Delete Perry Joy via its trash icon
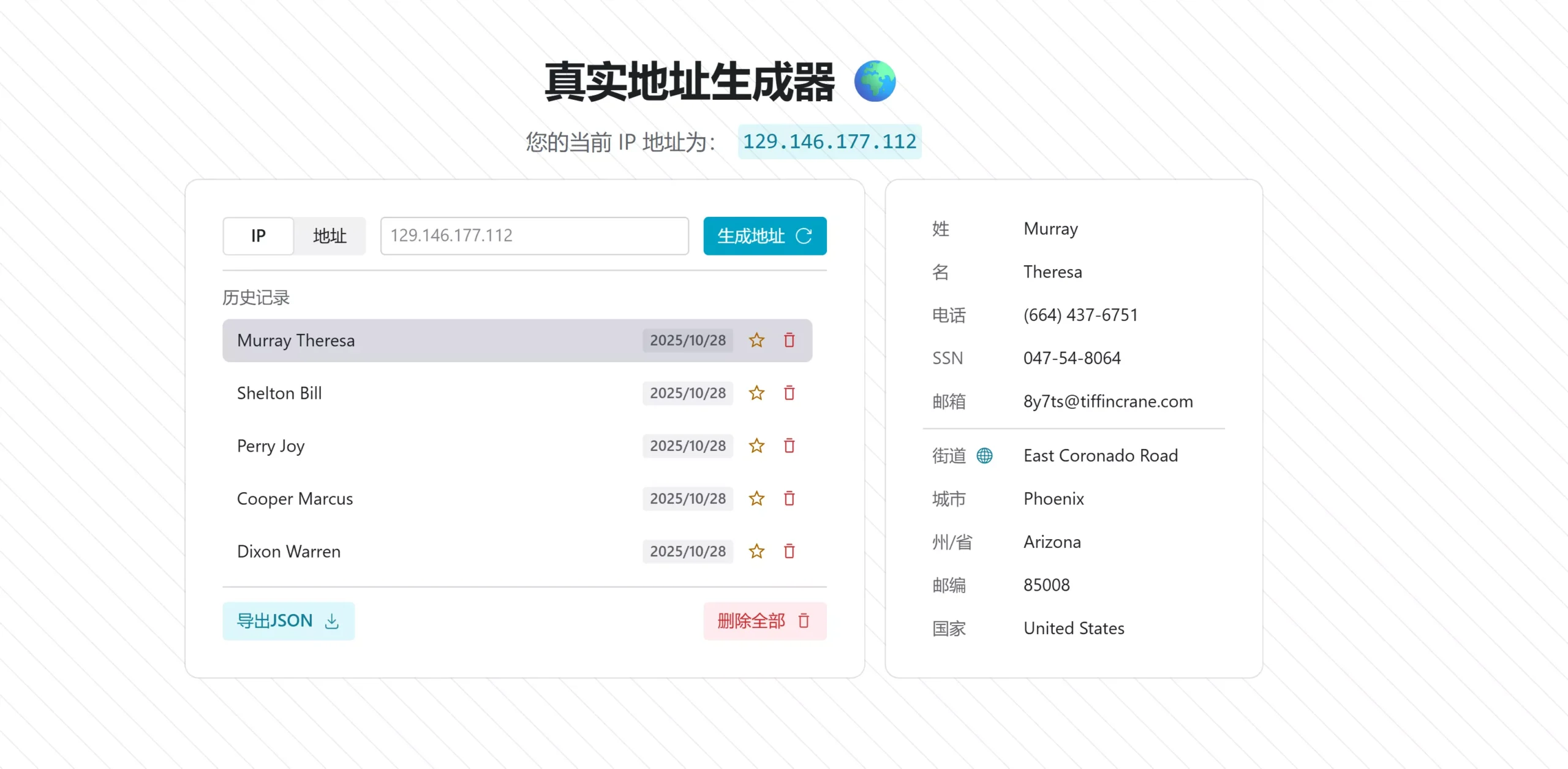The image size is (1568, 769). pyautogui.click(x=789, y=446)
